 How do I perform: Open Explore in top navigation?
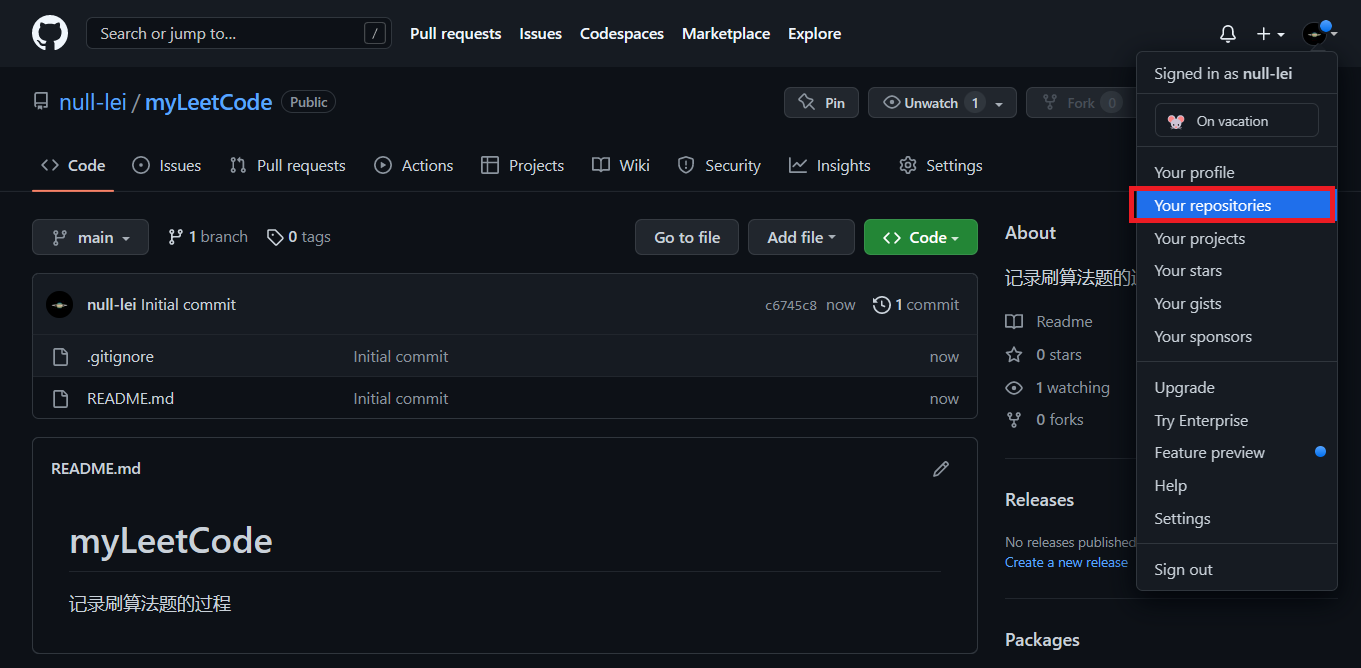pos(814,33)
